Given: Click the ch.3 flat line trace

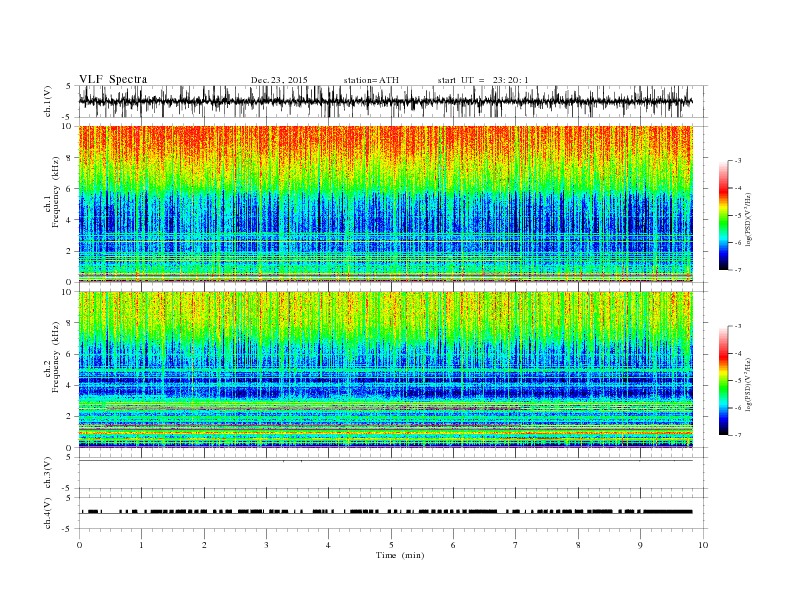Looking at the screenshot, I should 385,461.
